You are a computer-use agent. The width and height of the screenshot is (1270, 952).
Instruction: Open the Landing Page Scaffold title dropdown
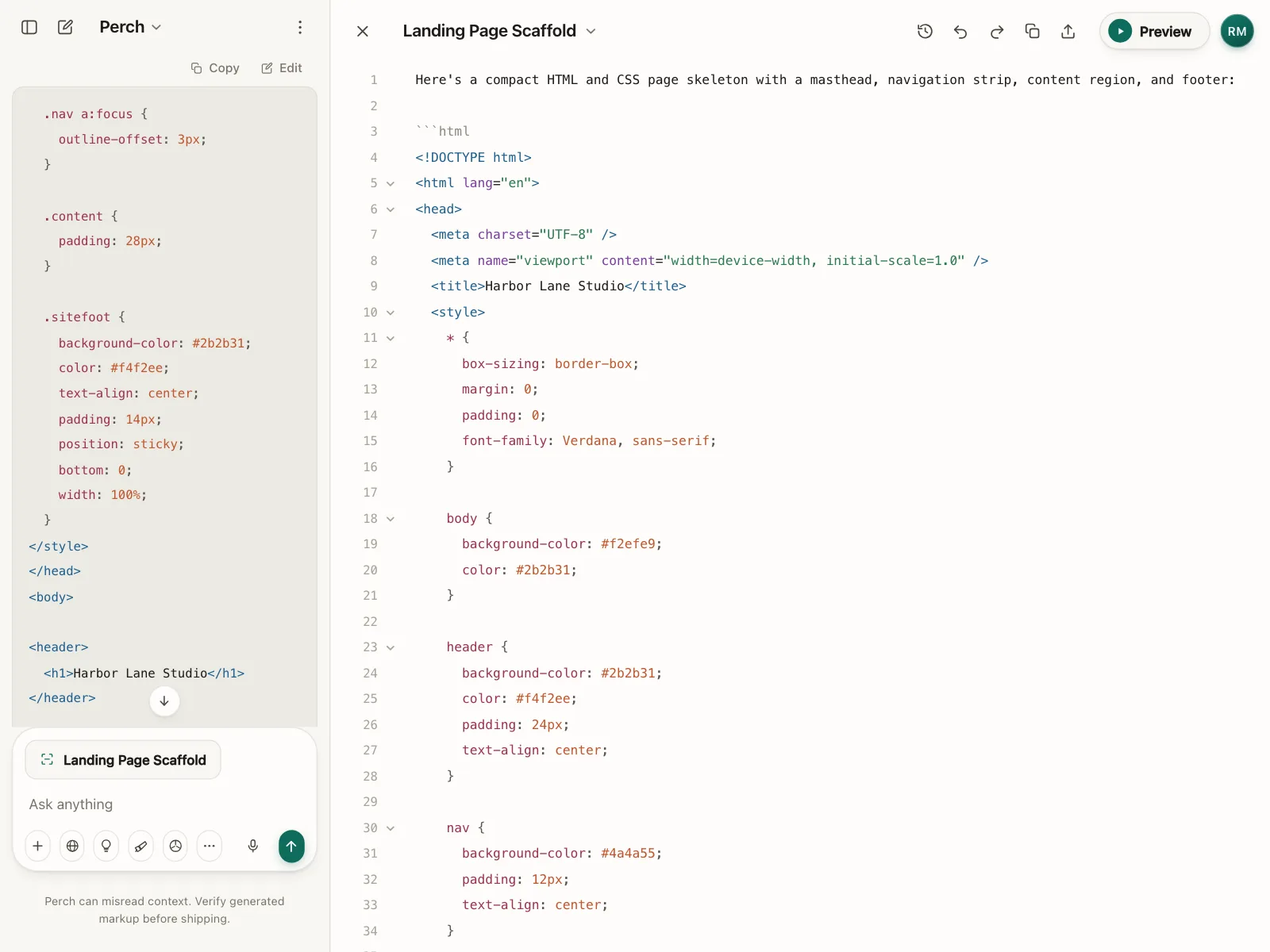(x=499, y=31)
